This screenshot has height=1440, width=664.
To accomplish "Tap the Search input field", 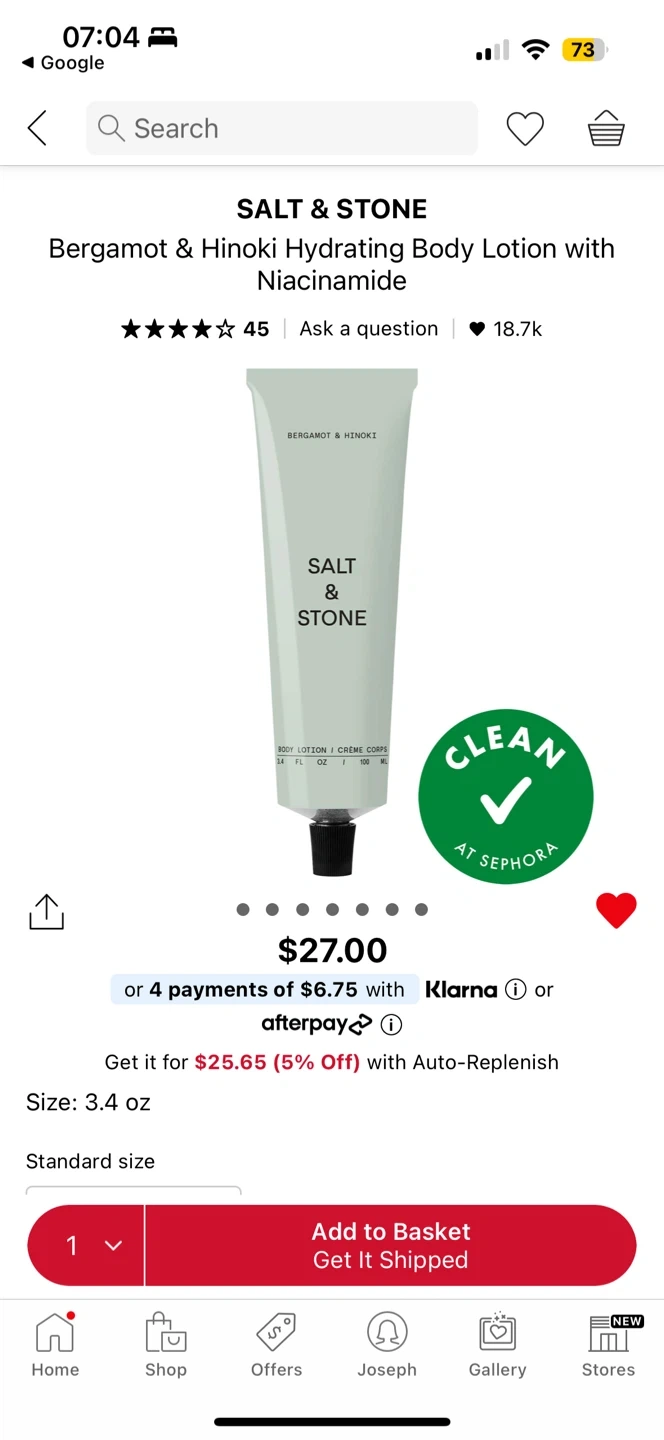I will click(x=282, y=128).
